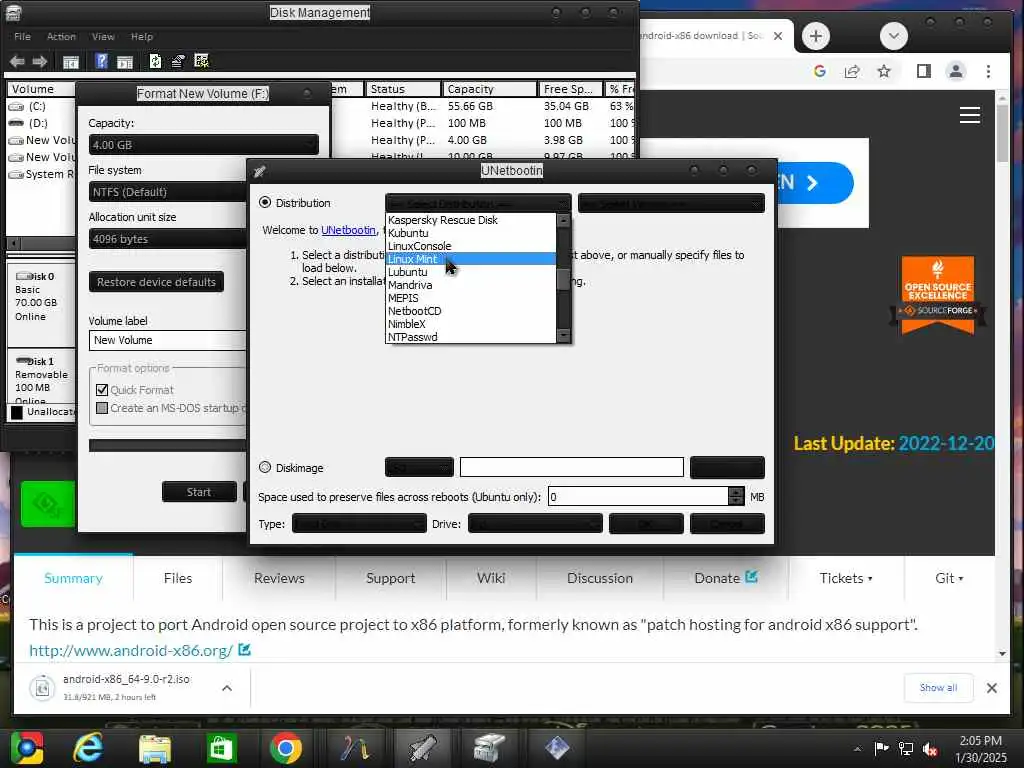Switch to the Files tab on SourceForge
Screen dimensions: 1024x768
coord(178,578)
